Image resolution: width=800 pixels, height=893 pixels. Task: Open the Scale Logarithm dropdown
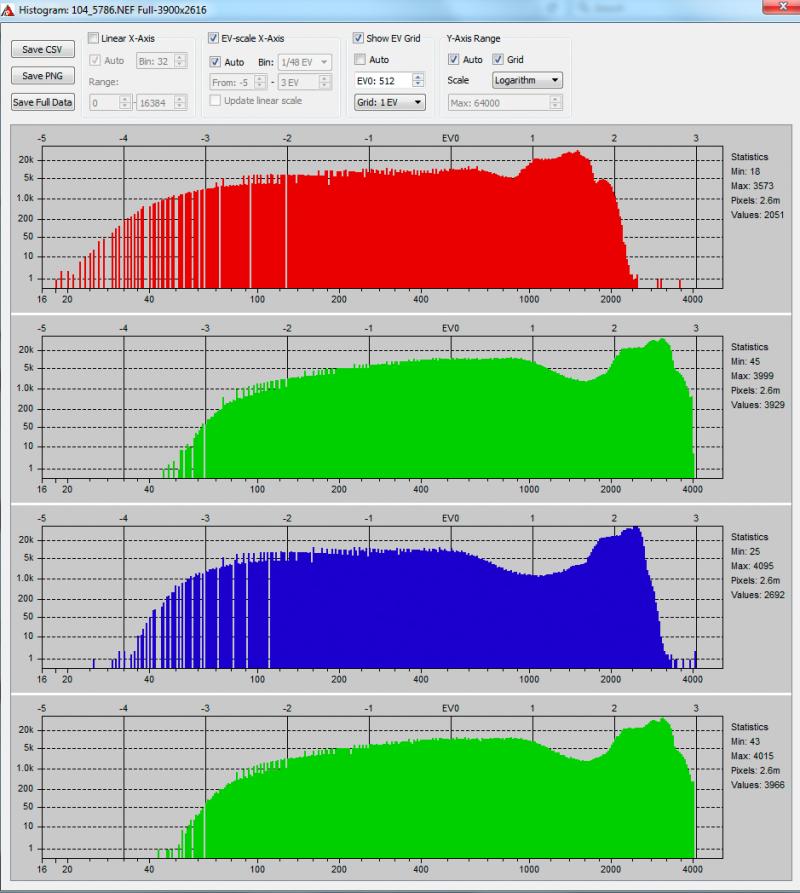(x=527, y=80)
